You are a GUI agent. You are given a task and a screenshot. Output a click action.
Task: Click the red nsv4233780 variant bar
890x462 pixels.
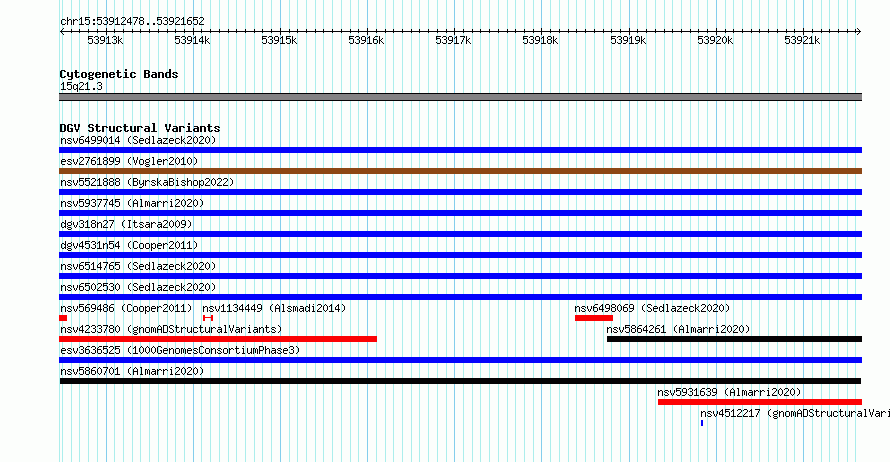coord(218,339)
